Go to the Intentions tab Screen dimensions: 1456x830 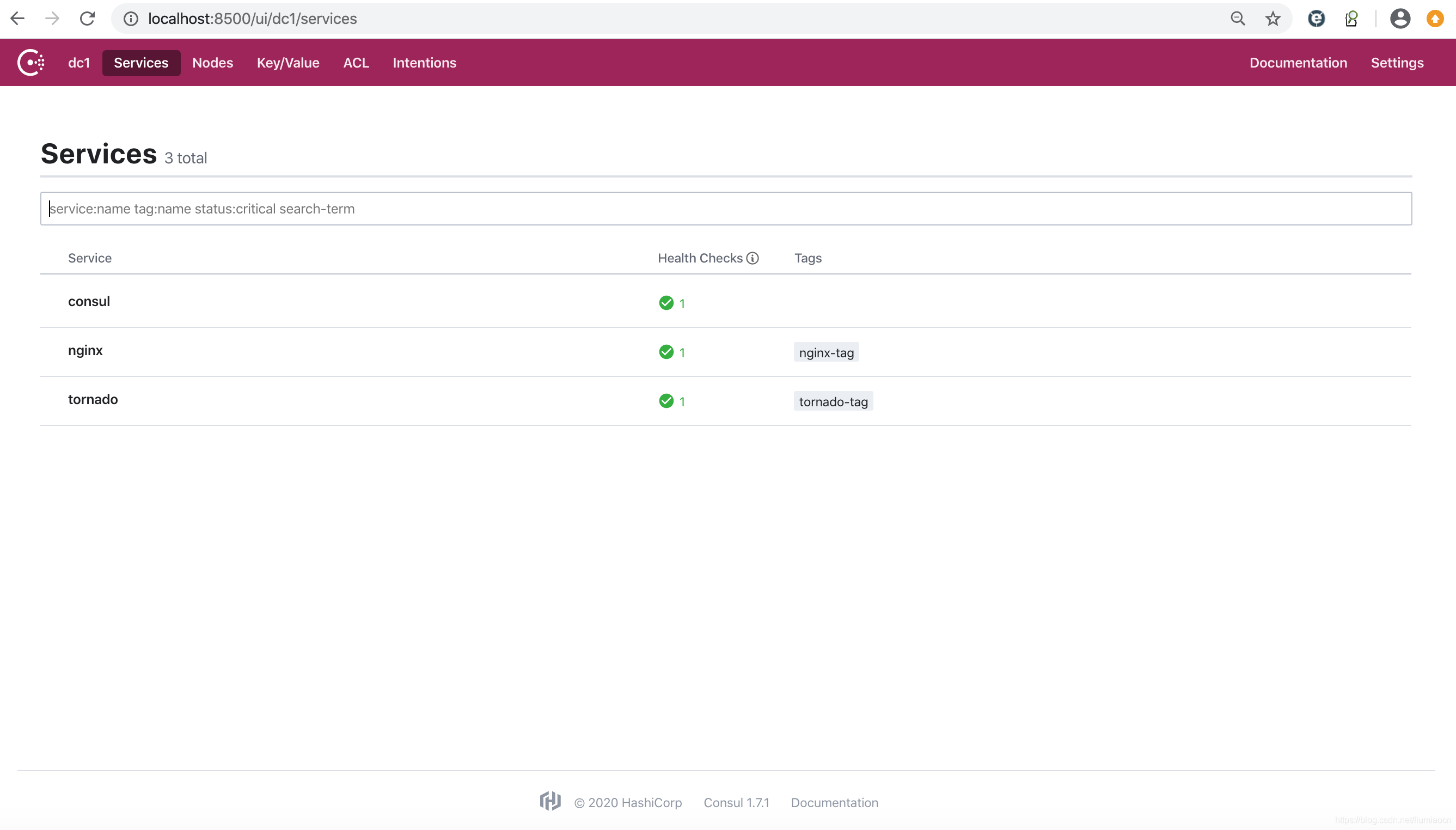424,63
